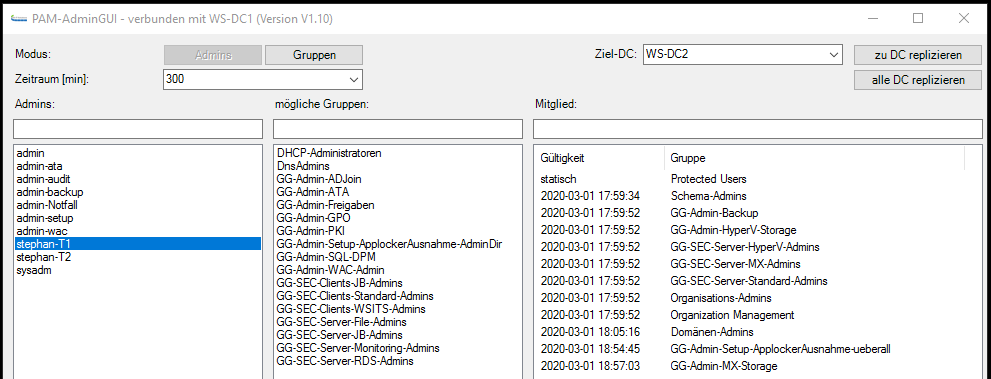Click 'alle DC replizieren' button
This screenshot has width=991, height=379.
pyautogui.click(x=918, y=80)
